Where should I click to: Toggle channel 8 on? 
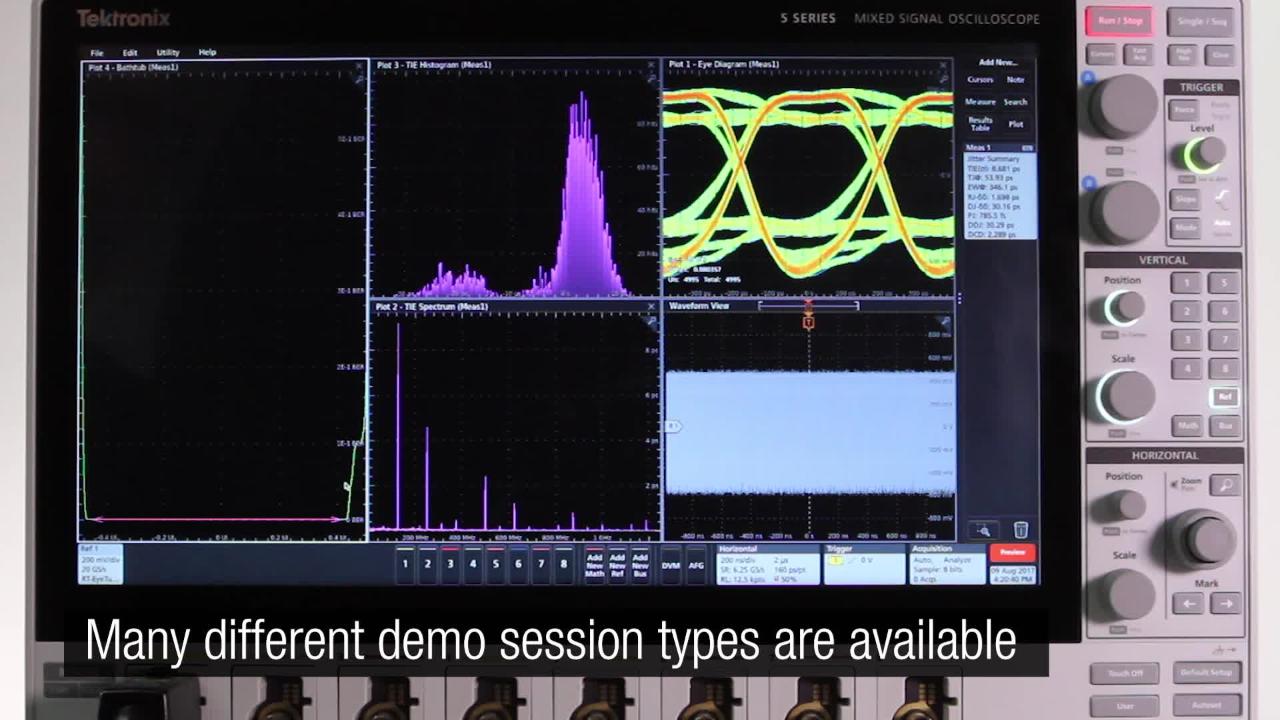563,566
